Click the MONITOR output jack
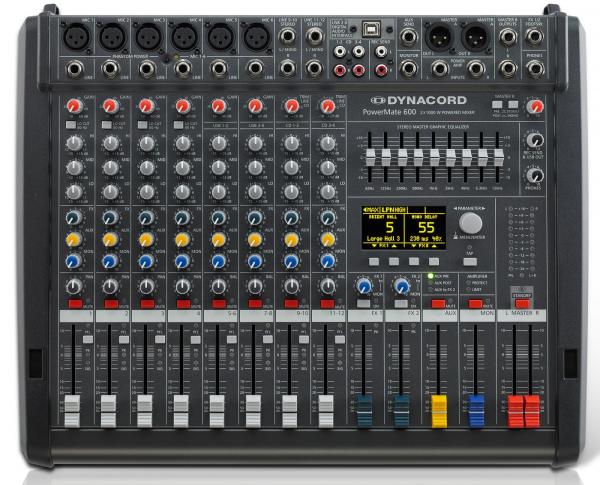 [409, 69]
